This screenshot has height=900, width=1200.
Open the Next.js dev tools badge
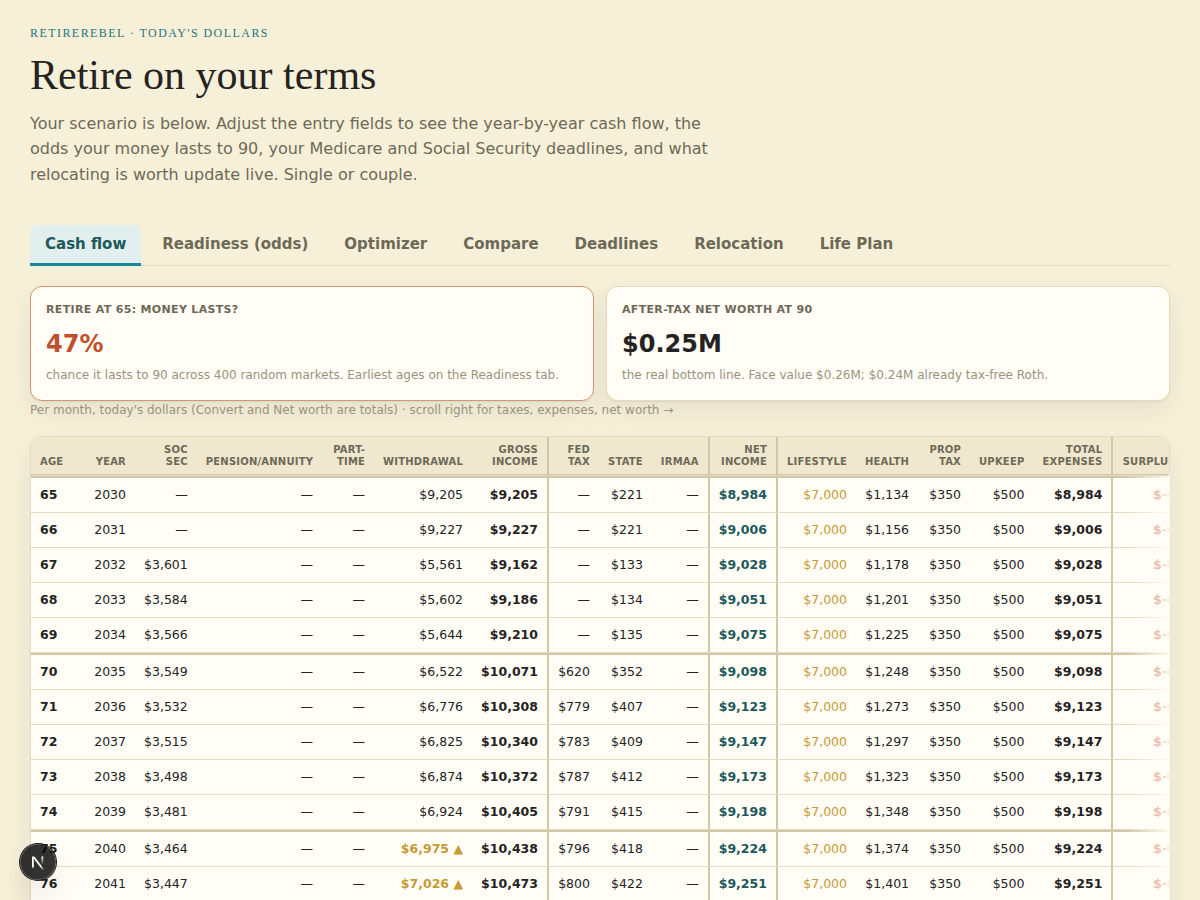pos(38,862)
